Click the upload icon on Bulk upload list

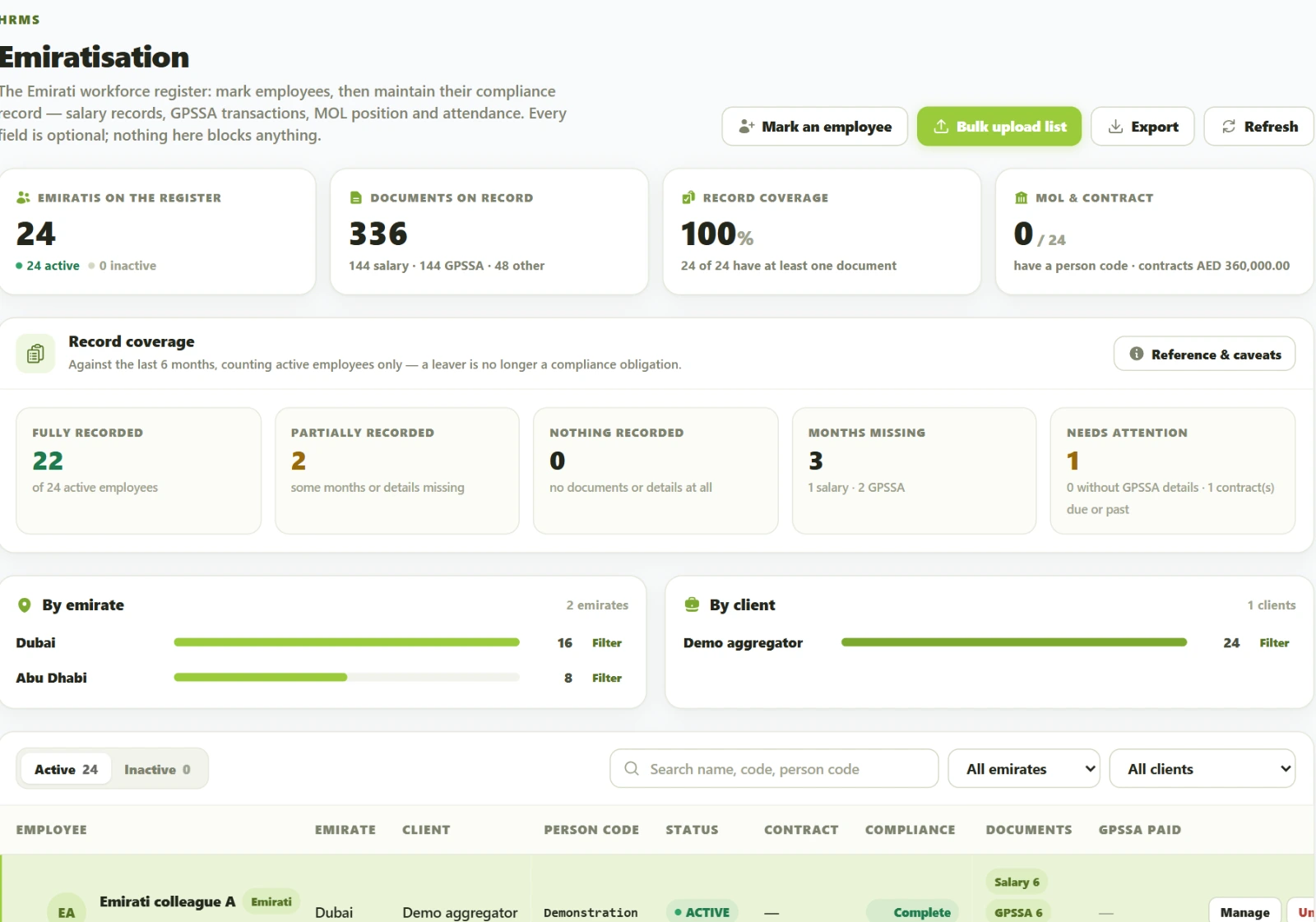(x=941, y=127)
